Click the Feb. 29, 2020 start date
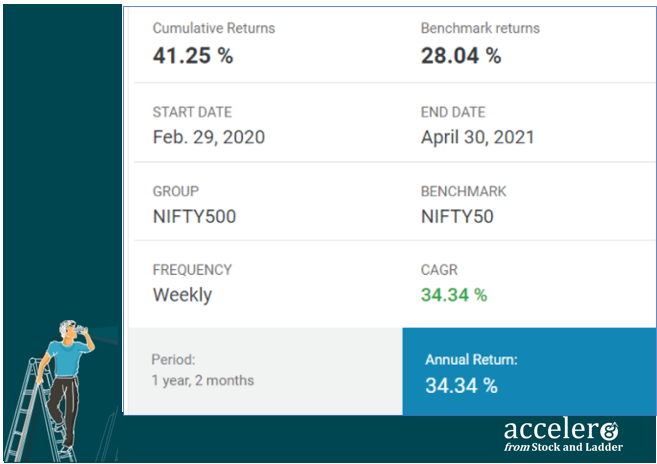 [209, 137]
